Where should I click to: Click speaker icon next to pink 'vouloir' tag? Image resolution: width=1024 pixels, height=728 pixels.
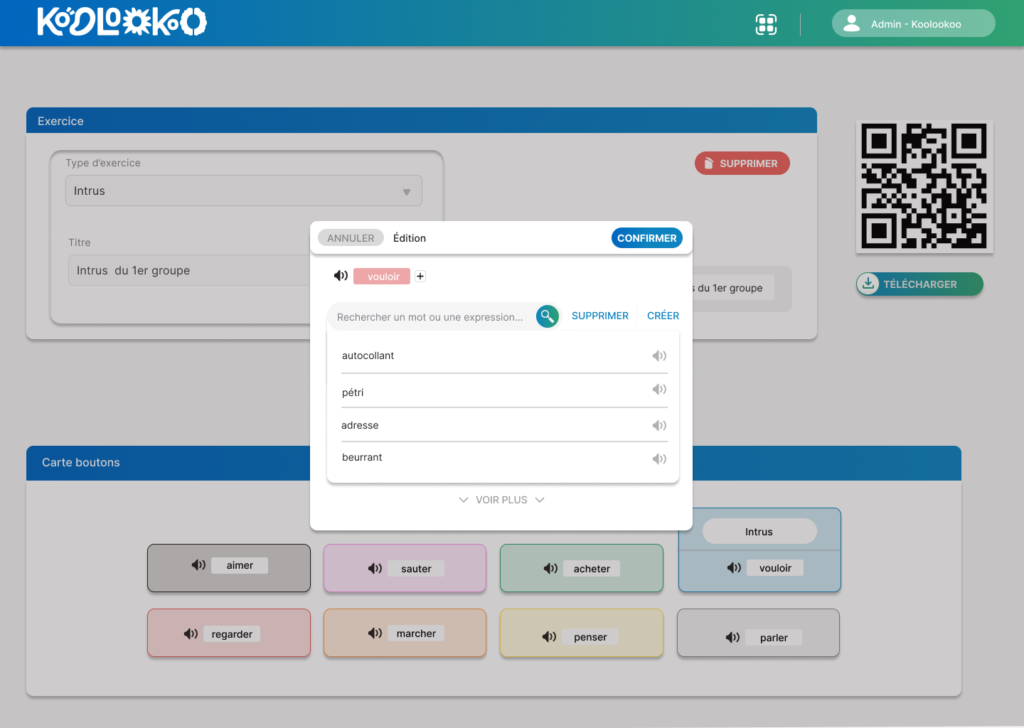coord(341,276)
